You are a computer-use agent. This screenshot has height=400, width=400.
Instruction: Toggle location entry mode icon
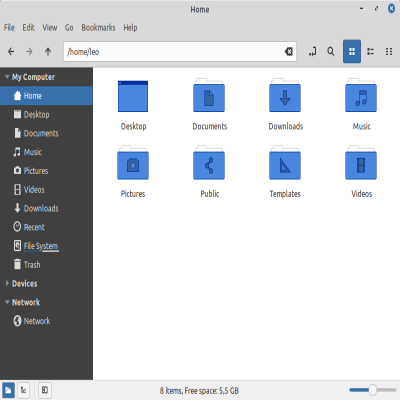[x=312, y=52]
